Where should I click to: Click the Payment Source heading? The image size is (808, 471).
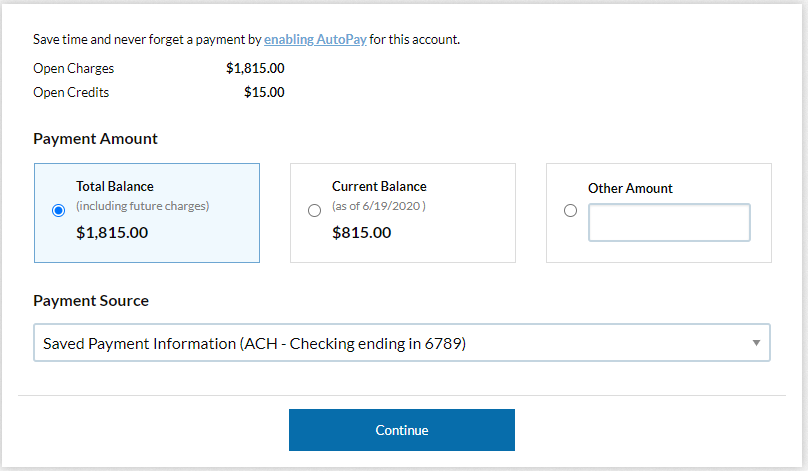click(91, 300)
